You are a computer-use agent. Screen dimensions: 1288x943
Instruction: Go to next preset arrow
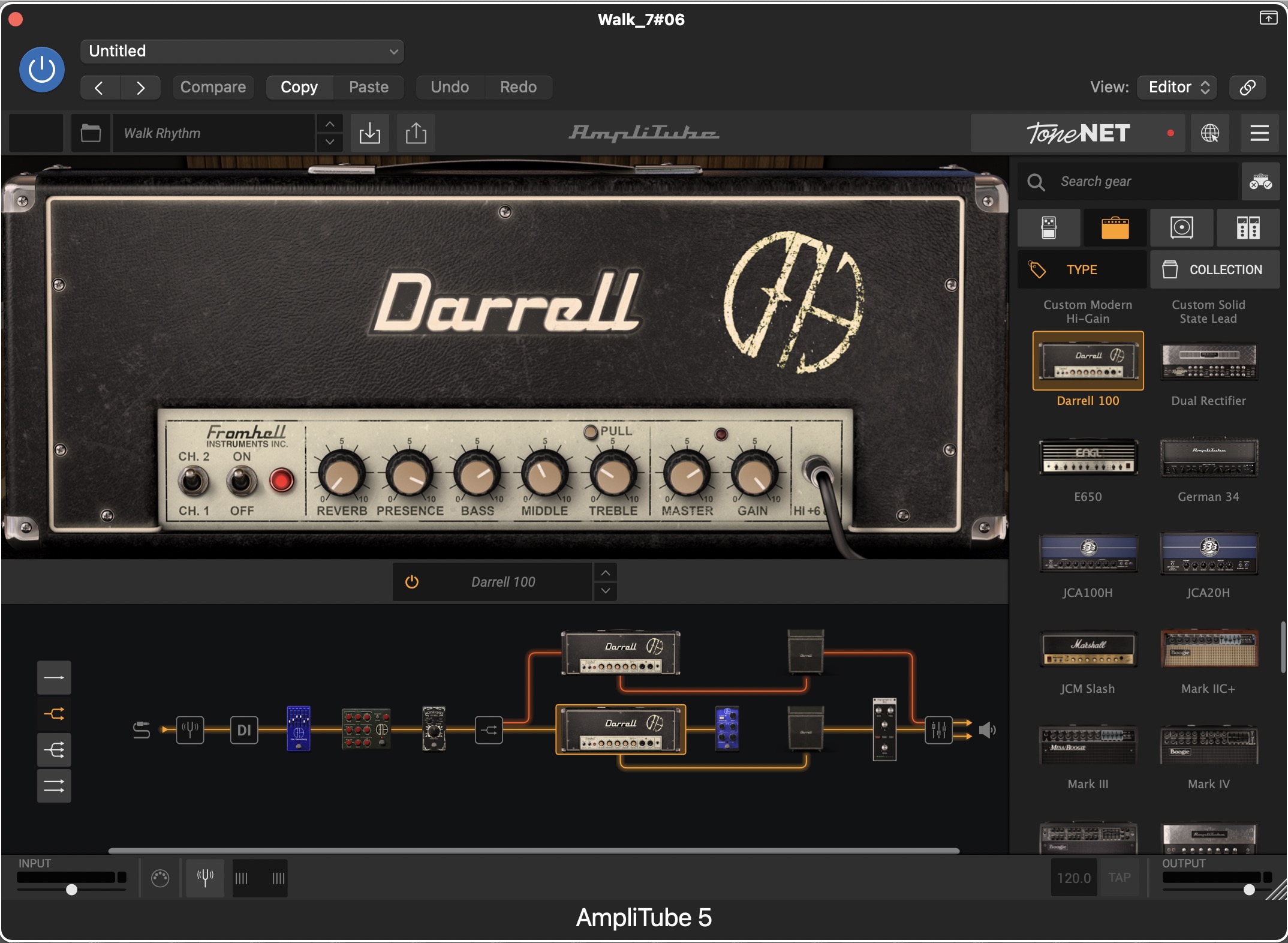click(x=140, y=88)
